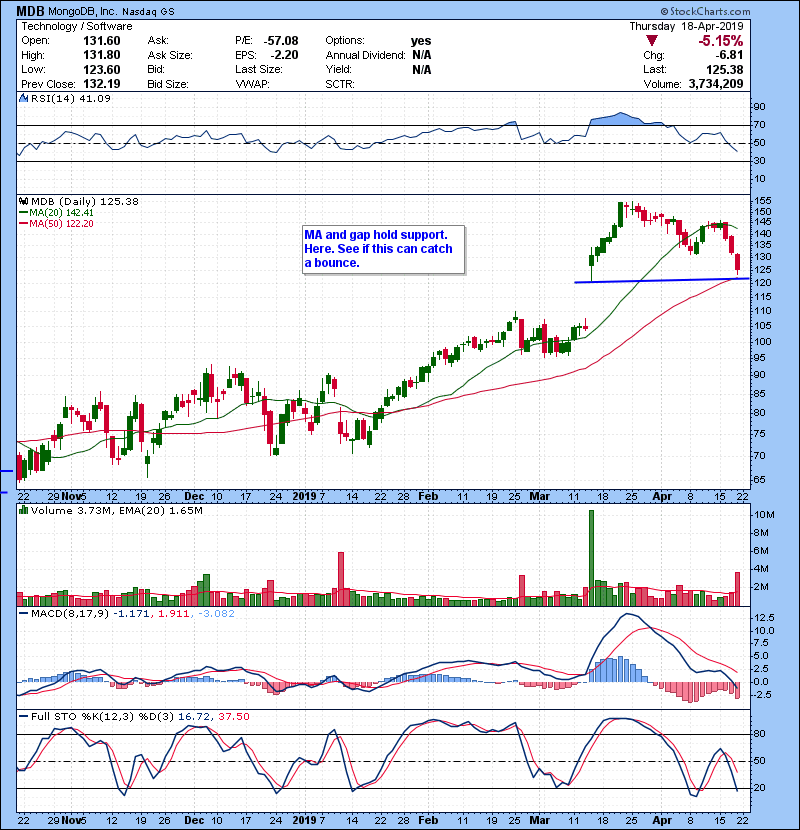The width and height of the screenshot is (800, 830).
Task: Click the 12.5 tick on MACD axis
Action: 764,618
